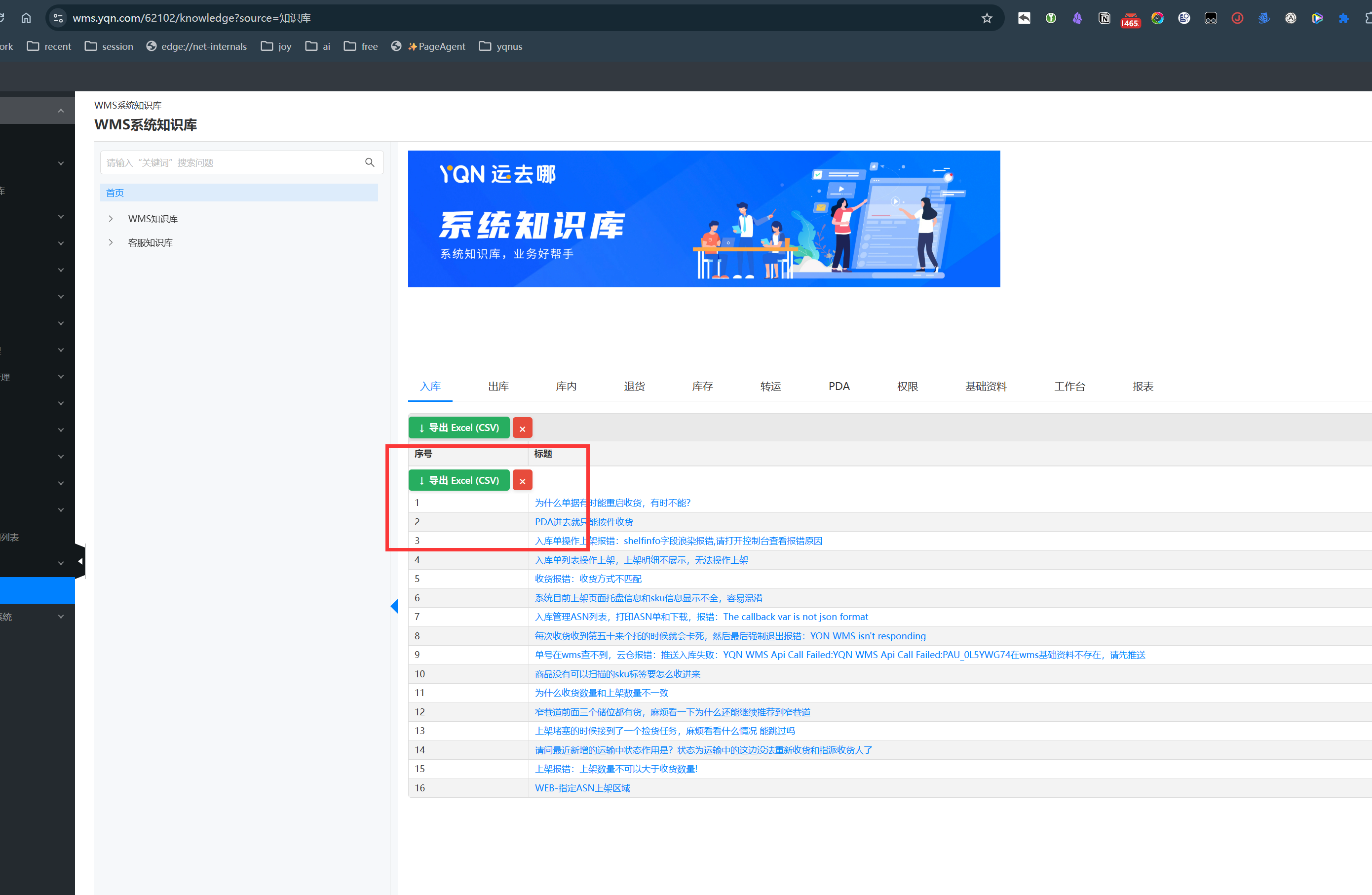Open the mail extension showing 1465 unread

1130,18
